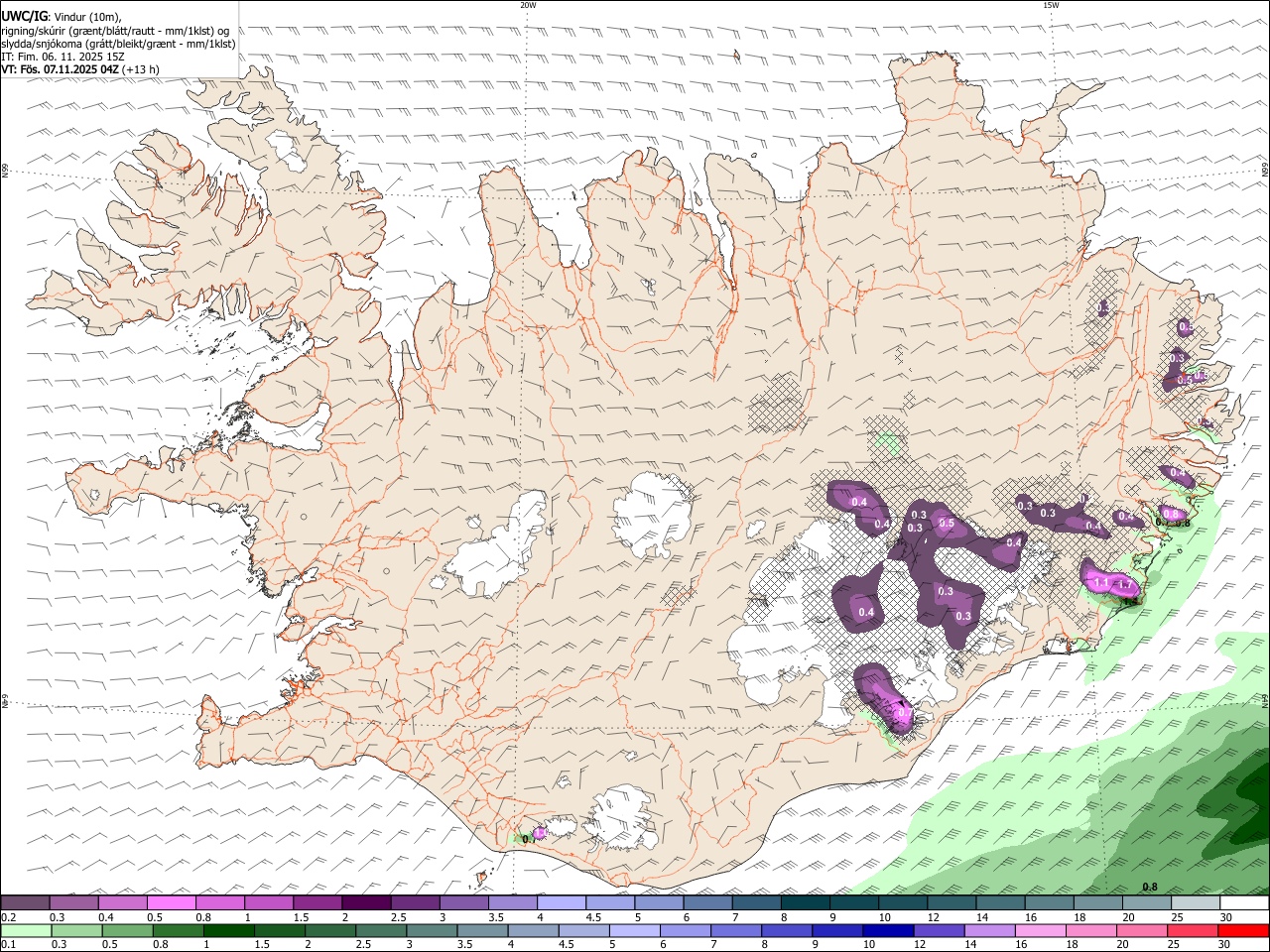Click the white upper legend swatch after 30
This screenshot has width=1270, height=952.
(x=1244, y=902)
